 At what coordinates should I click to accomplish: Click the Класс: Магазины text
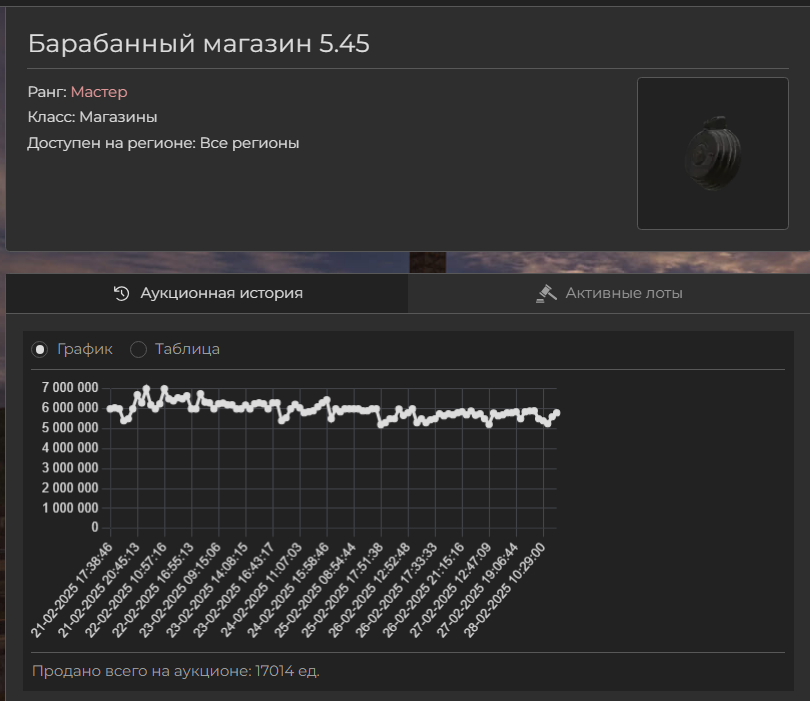92,117
